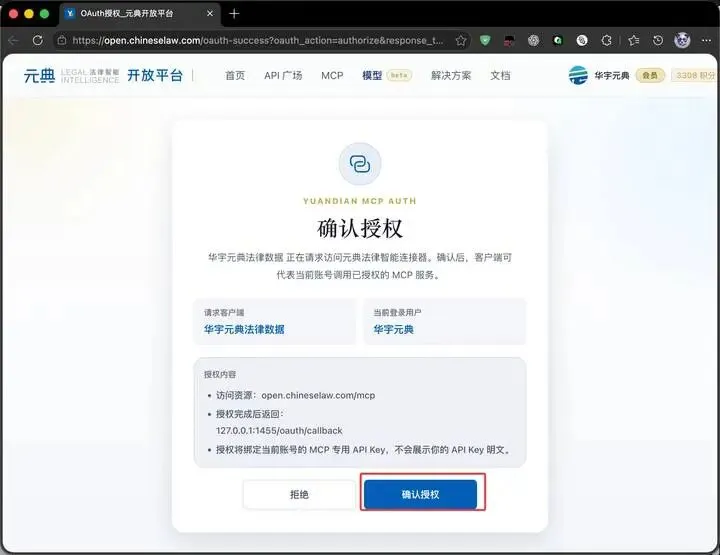Click the 授权内容 section label

click(x=220, y=375)
